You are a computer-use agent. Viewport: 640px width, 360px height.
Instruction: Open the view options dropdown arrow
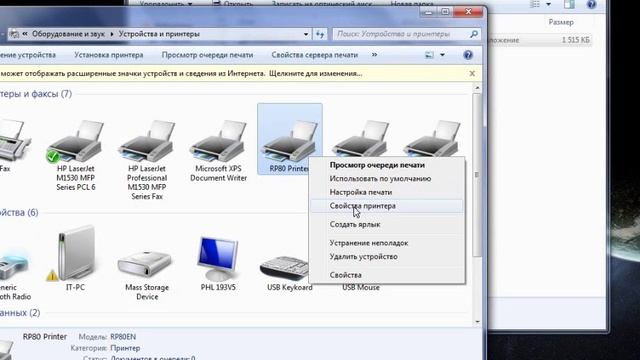pos(442,55)
